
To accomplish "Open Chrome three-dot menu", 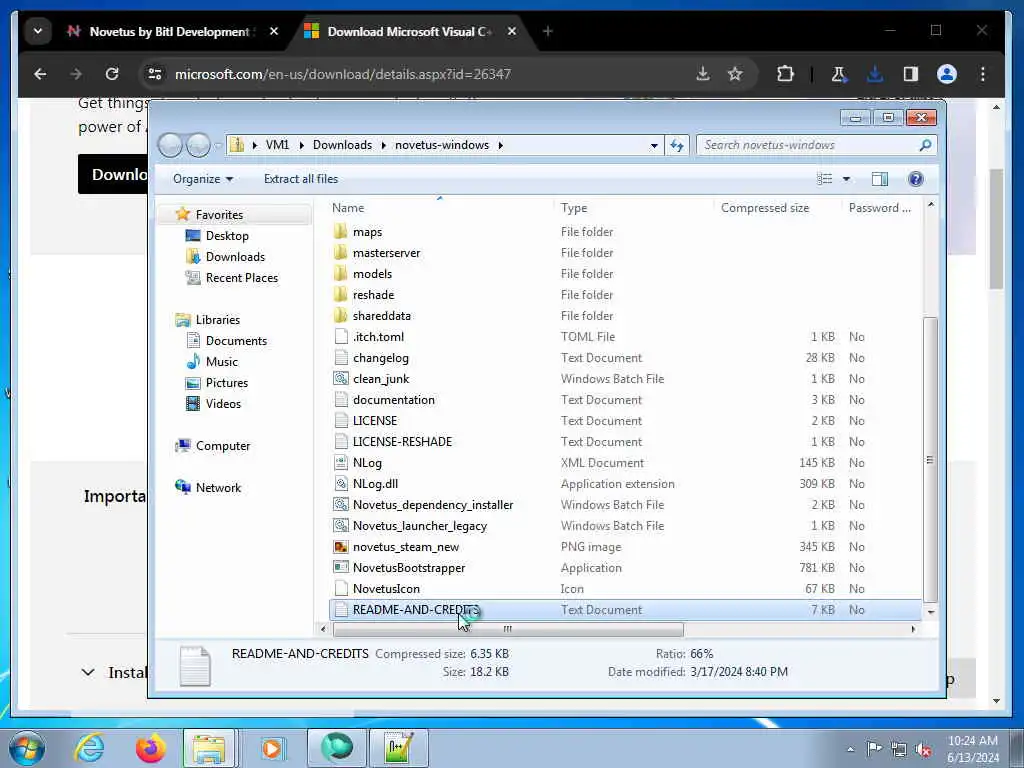I will point(983,74).
